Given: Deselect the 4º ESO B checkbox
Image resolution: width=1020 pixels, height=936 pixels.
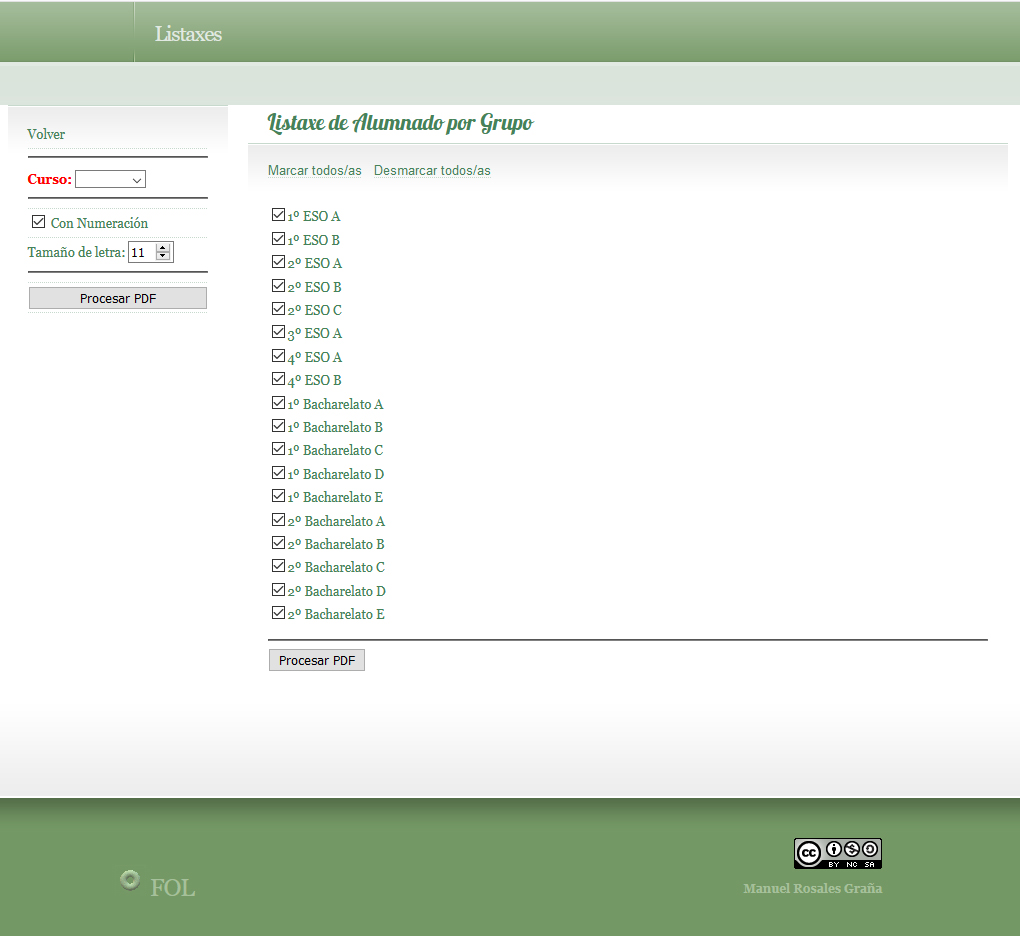Looking at the screenshot, I should tap(278, 379).
